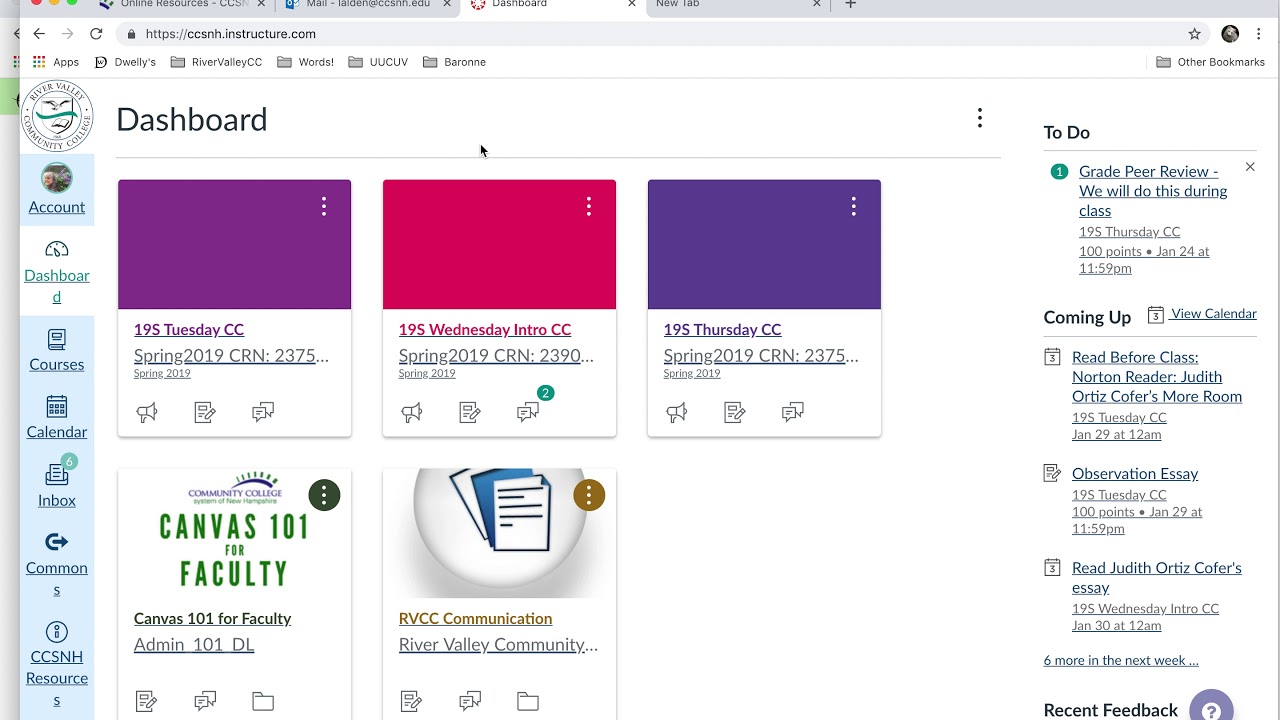This screenshot has width=1280, height=720.
Task: Open the Courses sidebar menu
Action: (x=57, y=350)
